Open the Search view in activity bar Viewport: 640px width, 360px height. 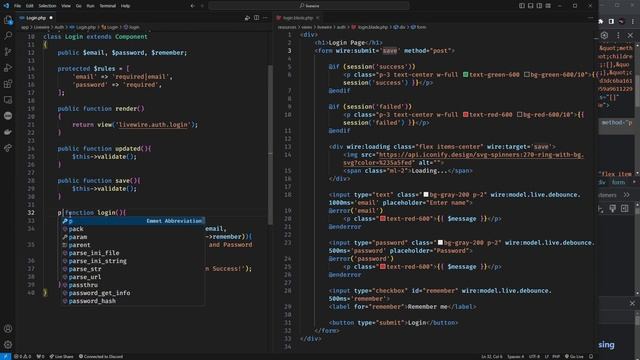click(8, 36)
